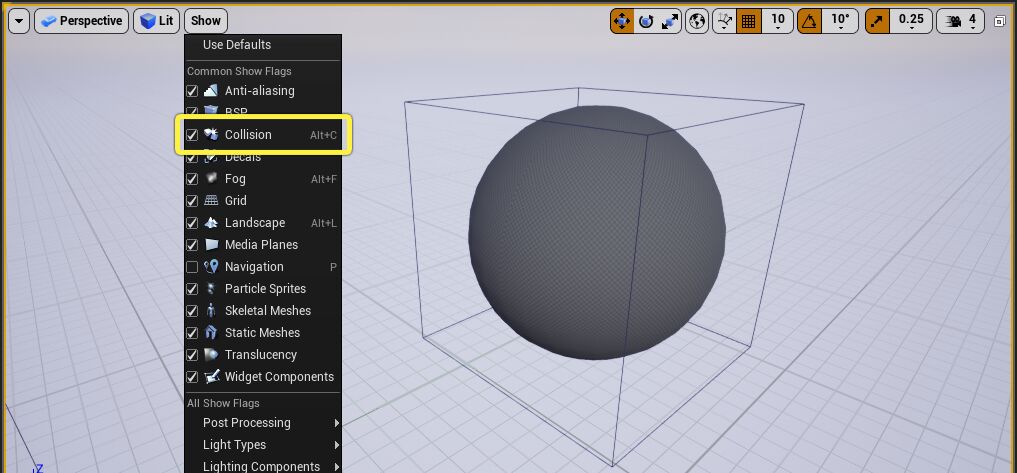Click the Widget Components icon in Show menu
The height and width of the screenshot is (473, 1017).
[x=211, y=377]
